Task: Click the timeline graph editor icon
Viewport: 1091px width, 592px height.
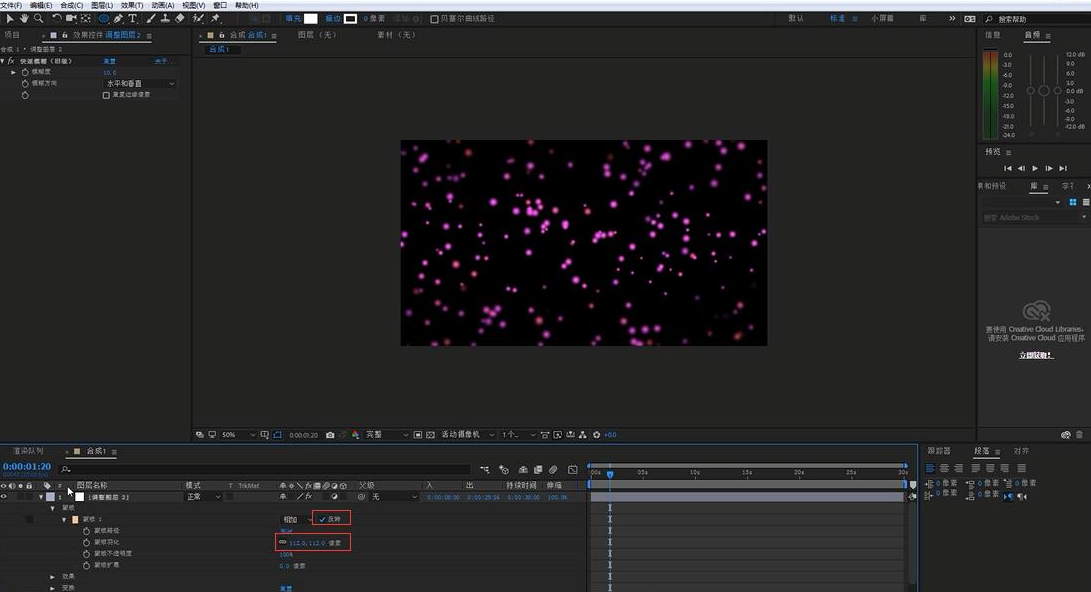Action: point(573,470)
